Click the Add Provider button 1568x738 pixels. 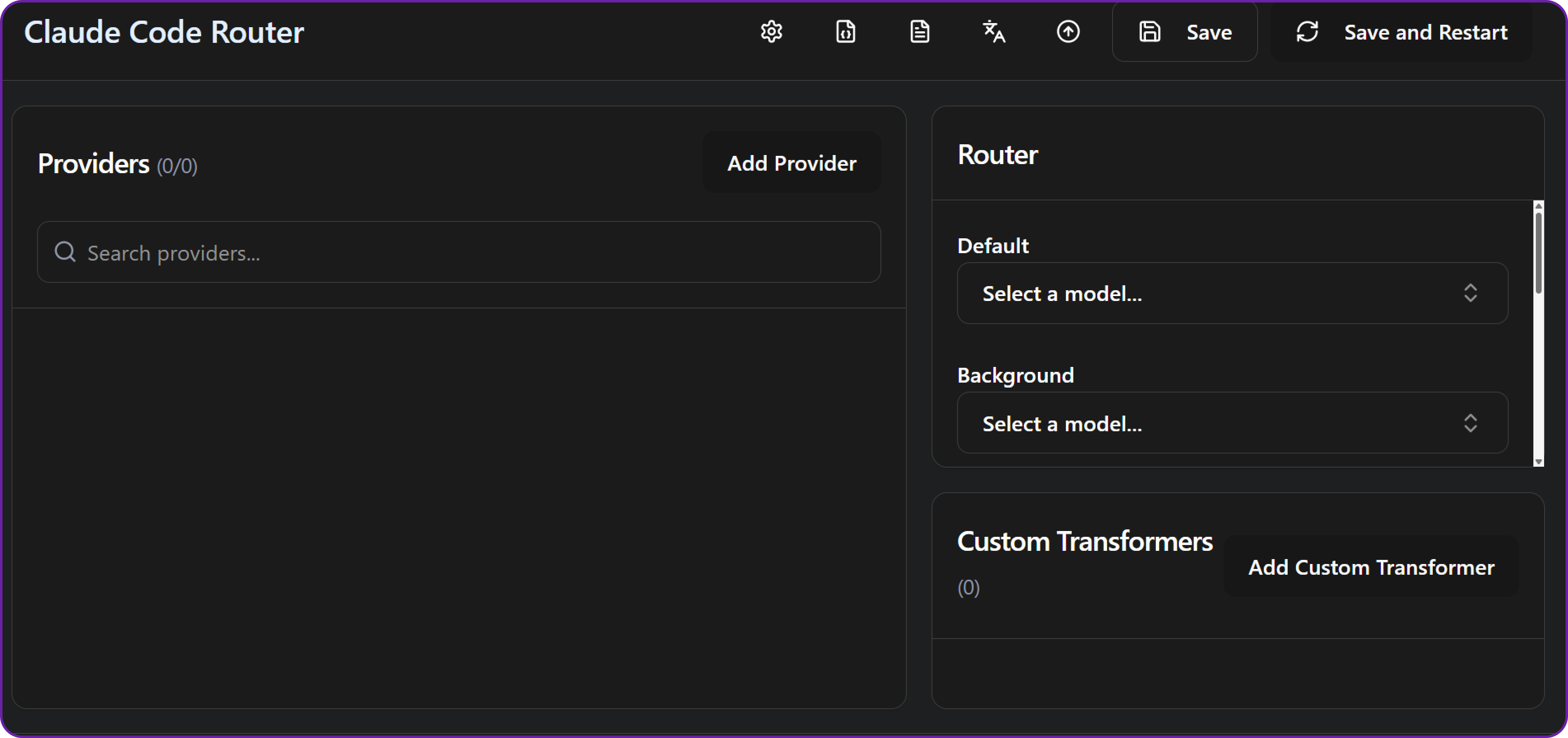tap(791, 162)
